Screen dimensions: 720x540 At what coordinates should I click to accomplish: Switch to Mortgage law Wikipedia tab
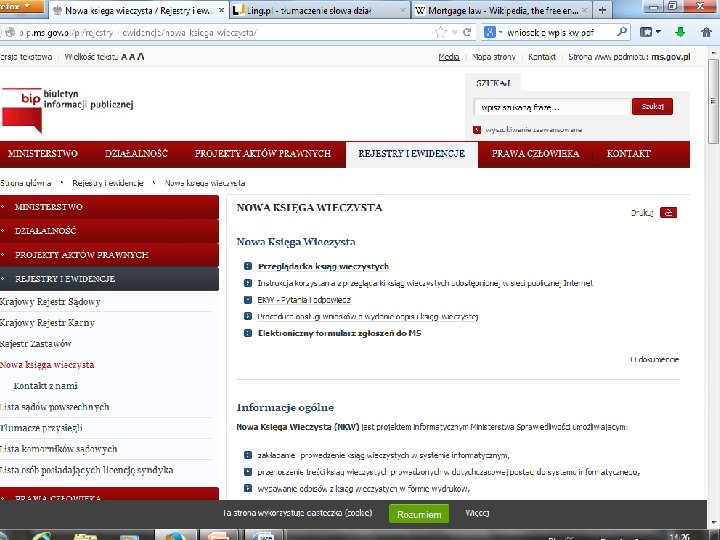pos(501,10)
